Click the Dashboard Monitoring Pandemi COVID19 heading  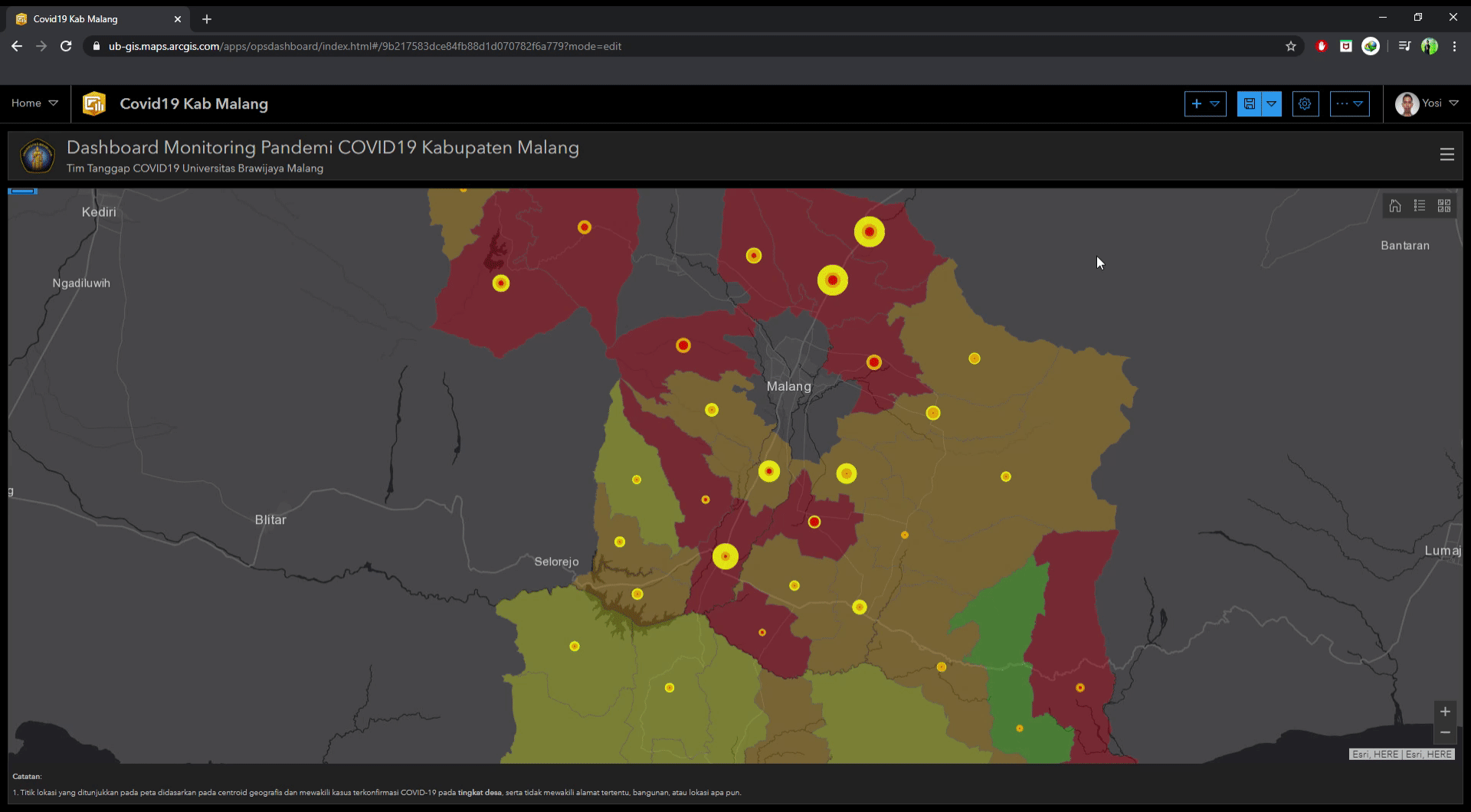[323, 148]
